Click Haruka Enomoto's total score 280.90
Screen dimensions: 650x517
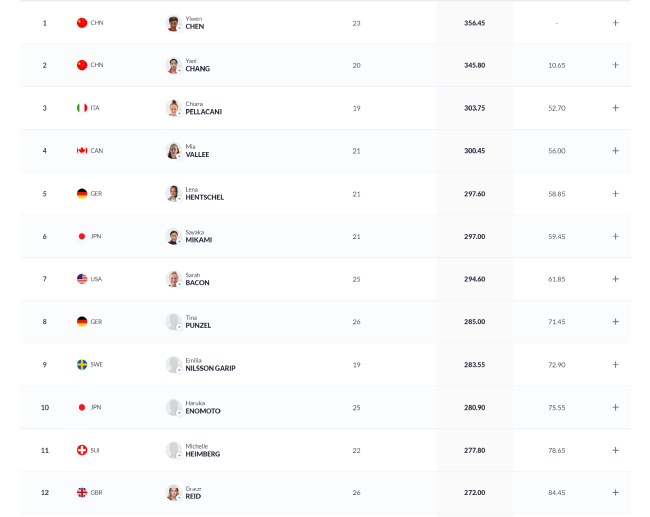475,408
